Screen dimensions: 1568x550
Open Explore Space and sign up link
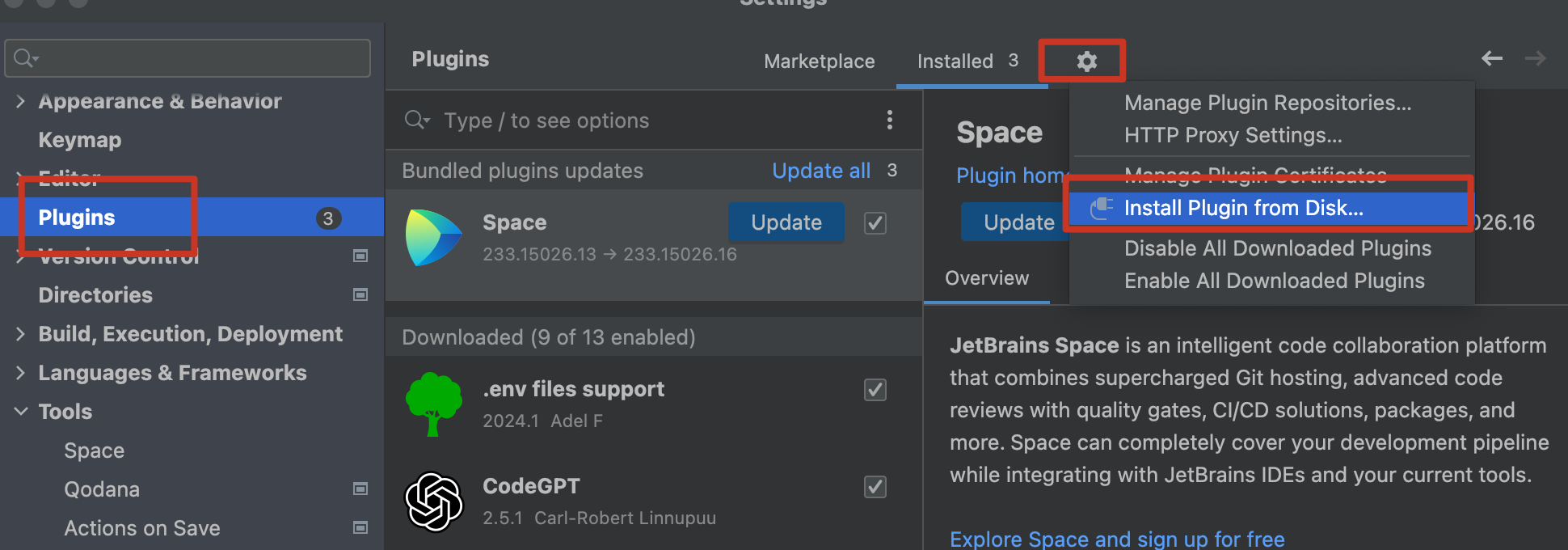coord(1117,539)
